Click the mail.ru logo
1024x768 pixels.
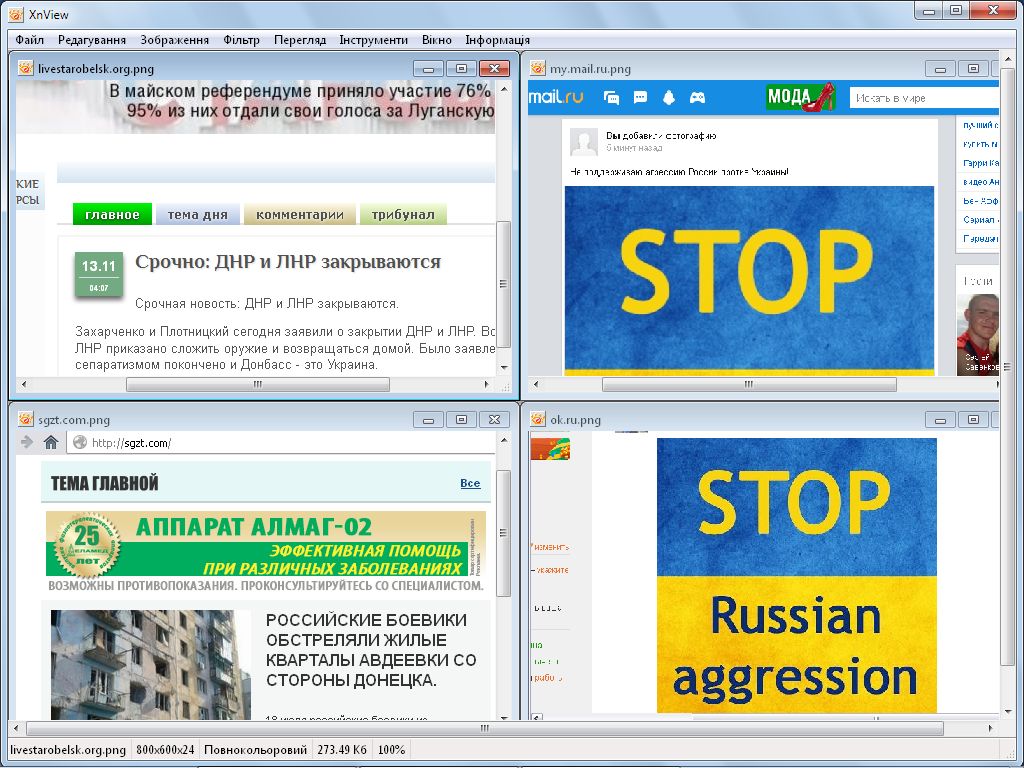(x=556, y=97)
